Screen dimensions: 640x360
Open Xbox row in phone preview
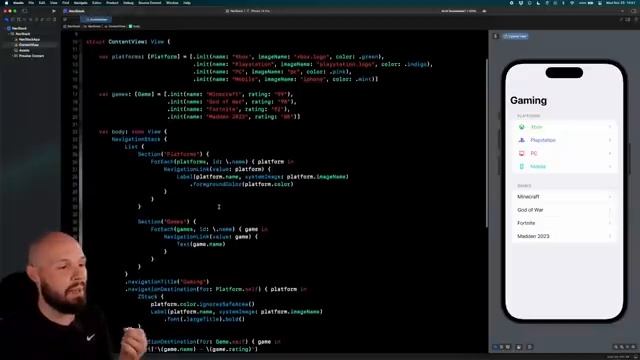pos(564,127)
